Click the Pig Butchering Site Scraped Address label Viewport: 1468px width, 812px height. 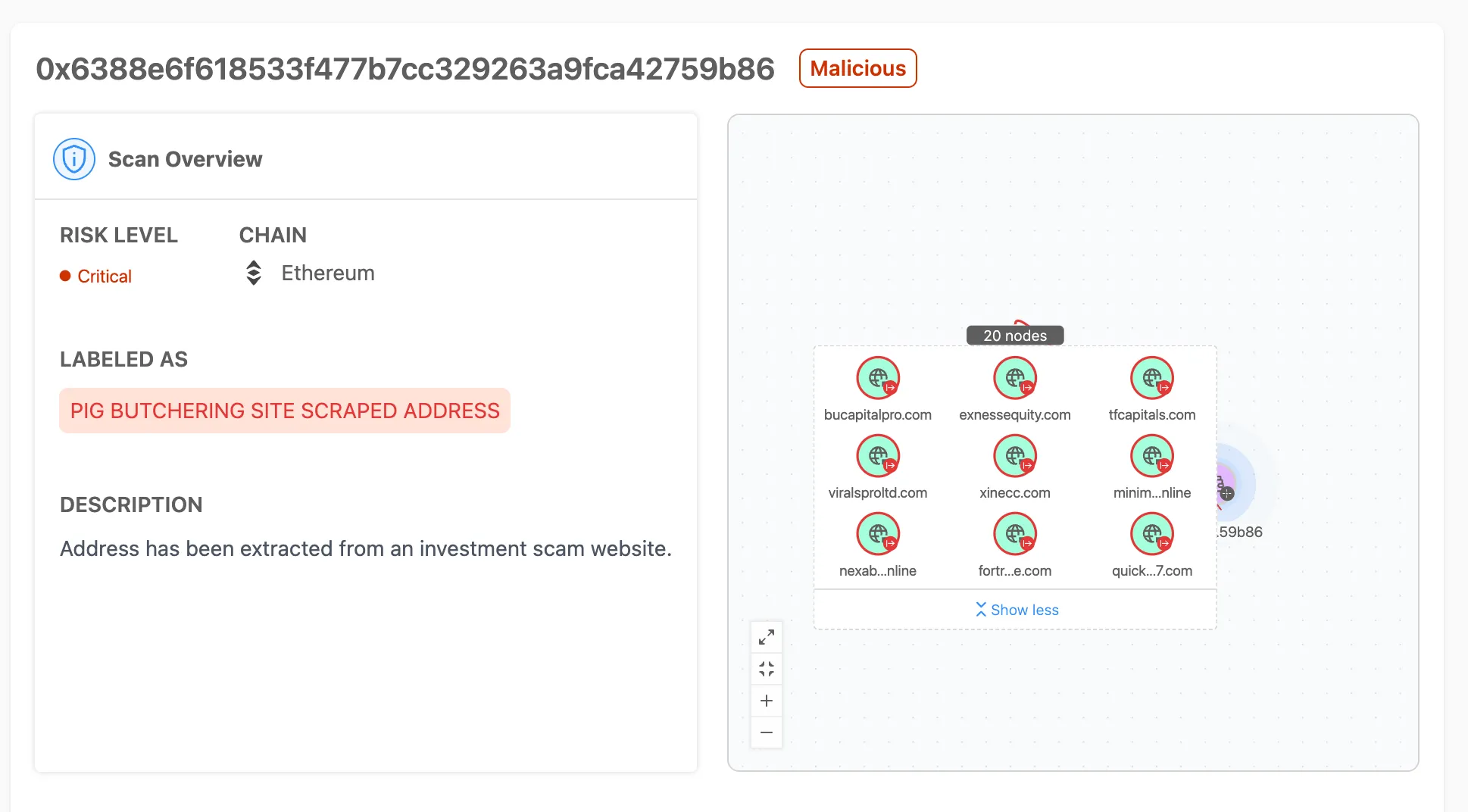tap(285, 411)
